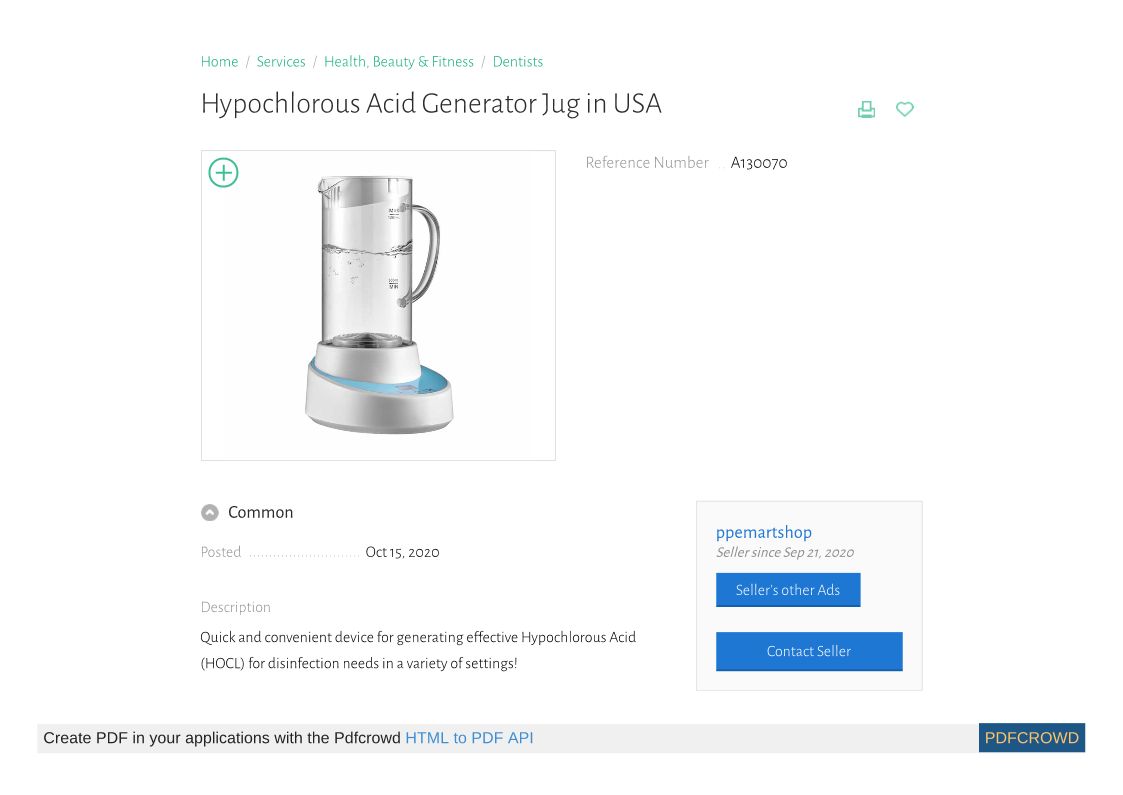
Task: Follow the HTML to PDF API link
Action: [x=469, y=738]
